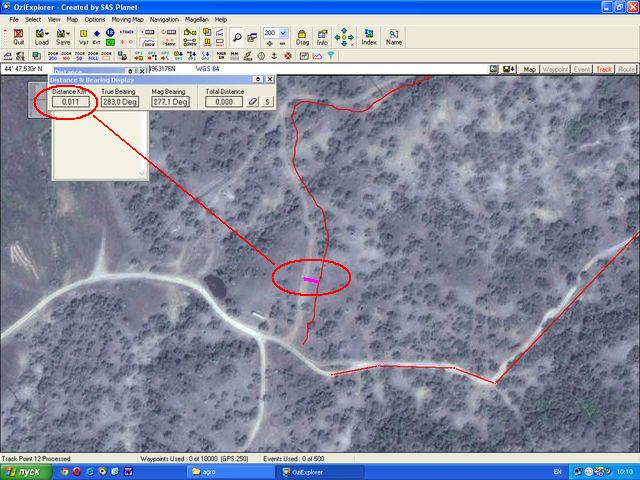The image size is (640, 480).
Task: Open the Moving Map menu
Action: [127, 19]
